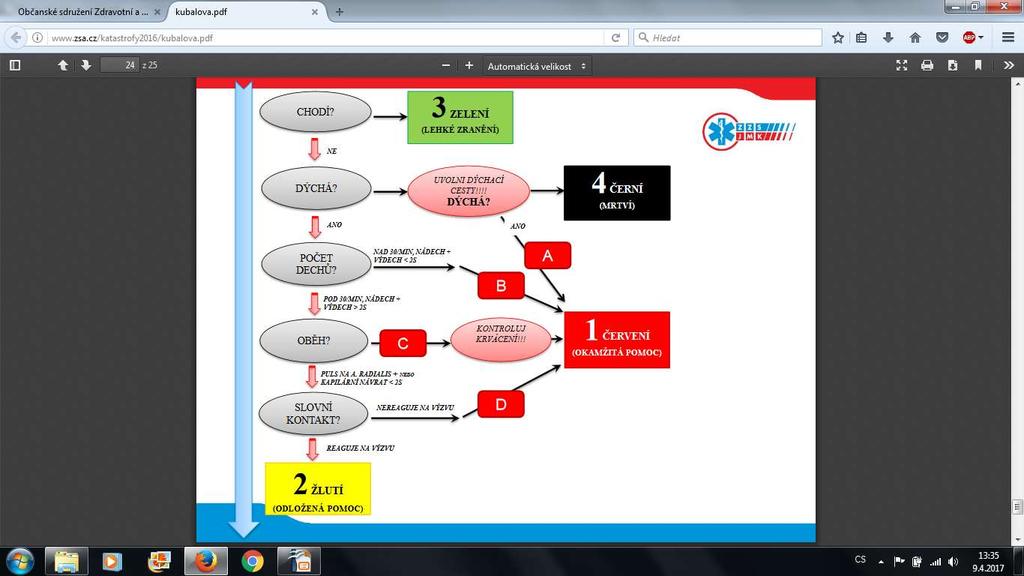The width and height of the screenshot is (1024, 576).
Task: Close the Občanské sdružení tab
Action: (x=157, y=12)
